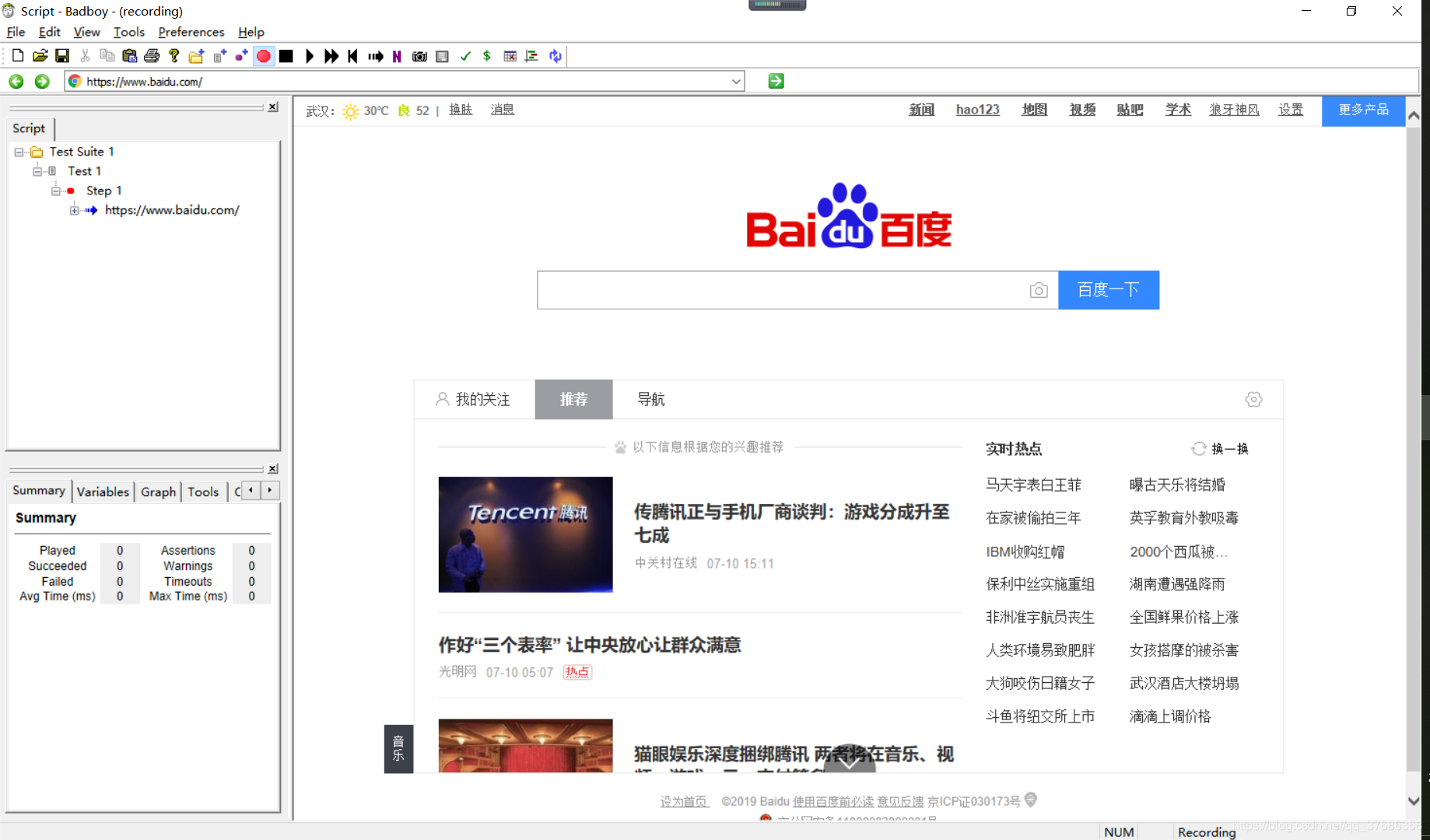1430x840 pixels.
Task: Add an assertion with green checkmark icon
Action: [x=465, y=56]
